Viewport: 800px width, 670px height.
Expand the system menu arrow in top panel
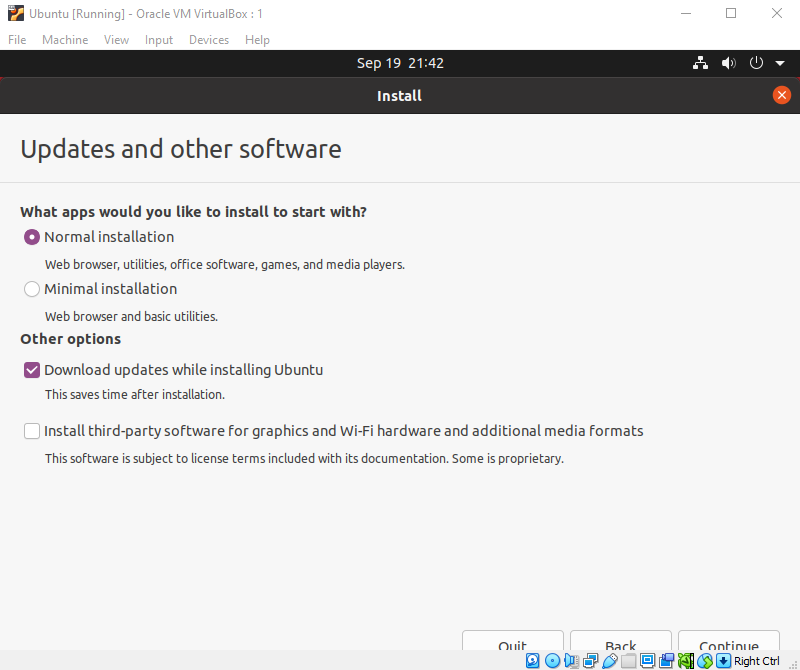click(780, 62)
